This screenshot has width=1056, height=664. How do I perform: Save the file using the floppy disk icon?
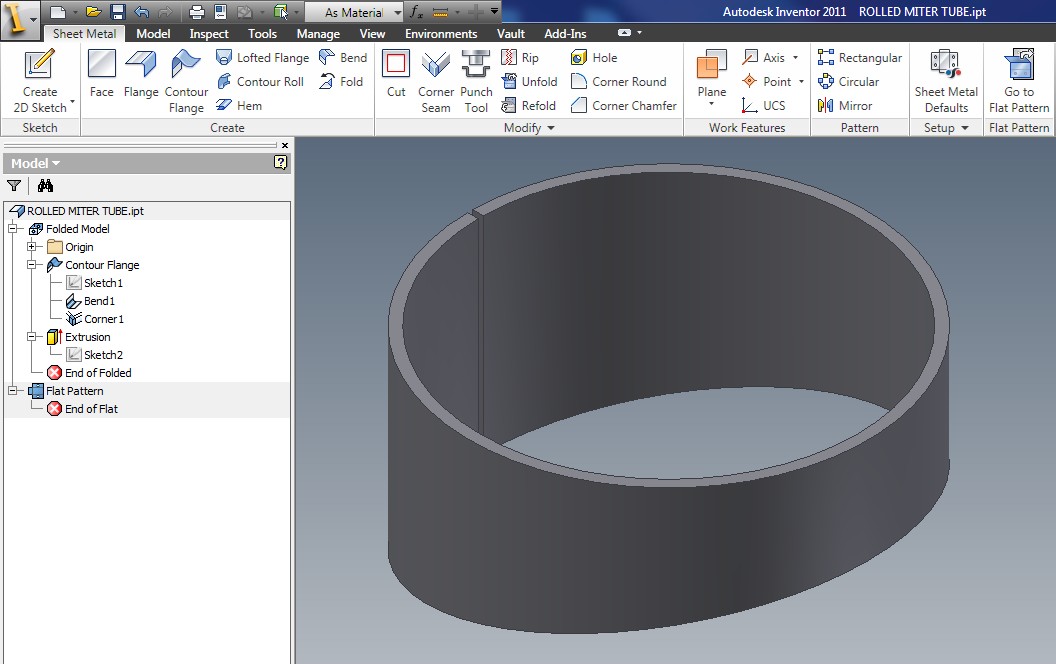[117, 12]
